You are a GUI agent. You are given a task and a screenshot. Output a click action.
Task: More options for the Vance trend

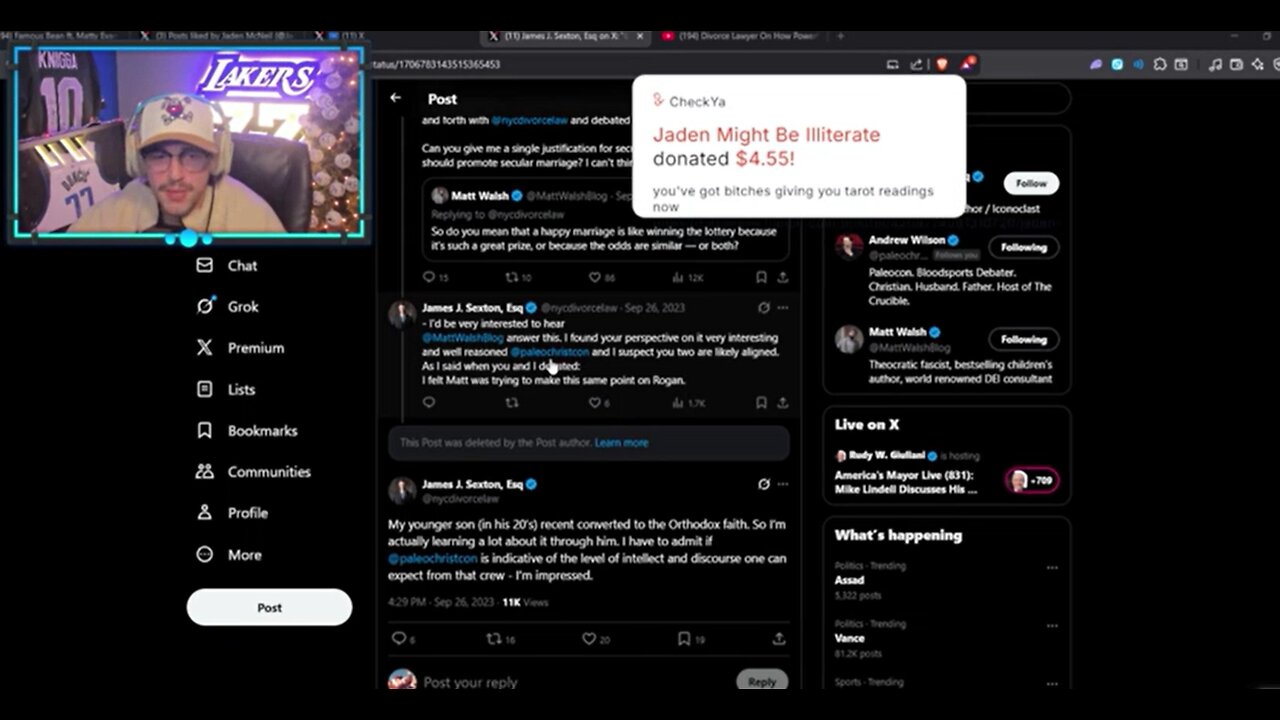pos(1051,625)
